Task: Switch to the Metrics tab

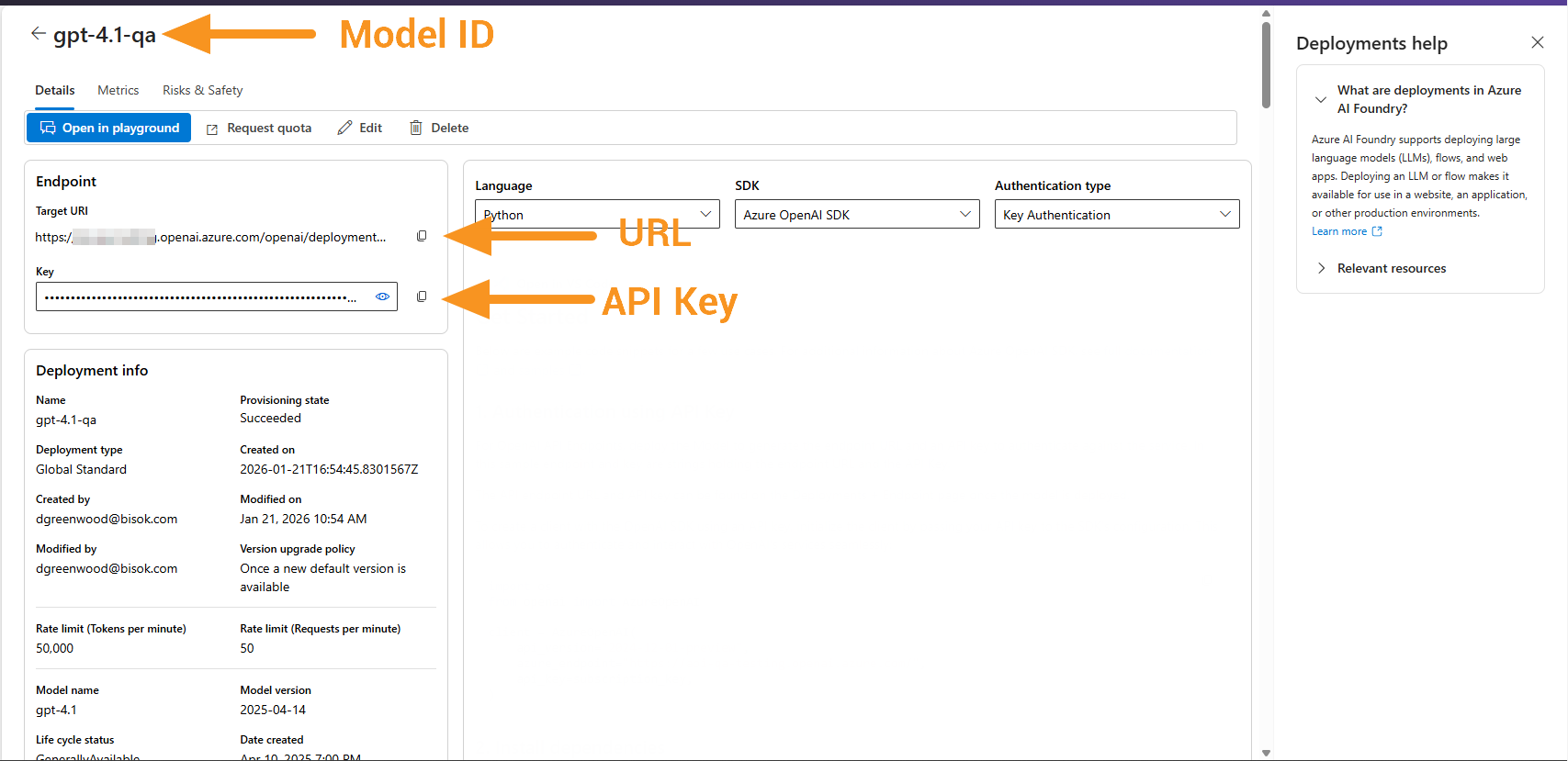Action: click(118, 90)
